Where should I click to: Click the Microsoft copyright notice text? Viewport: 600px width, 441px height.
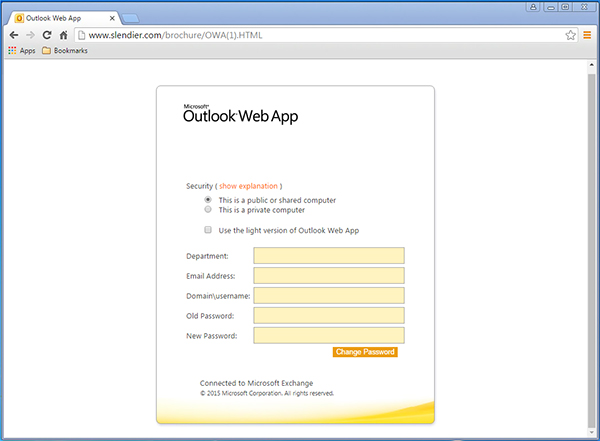(x=267, y=393)
